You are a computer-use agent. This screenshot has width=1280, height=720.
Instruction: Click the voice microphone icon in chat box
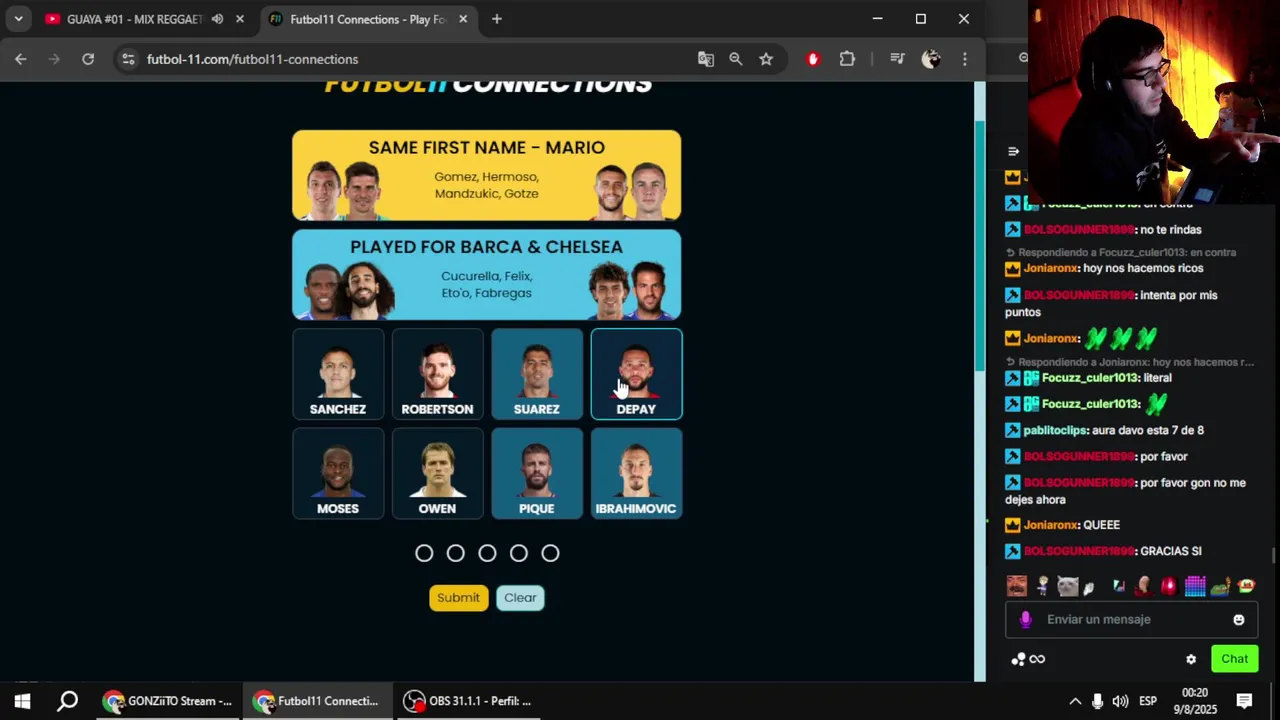(x=1025, y=619)
